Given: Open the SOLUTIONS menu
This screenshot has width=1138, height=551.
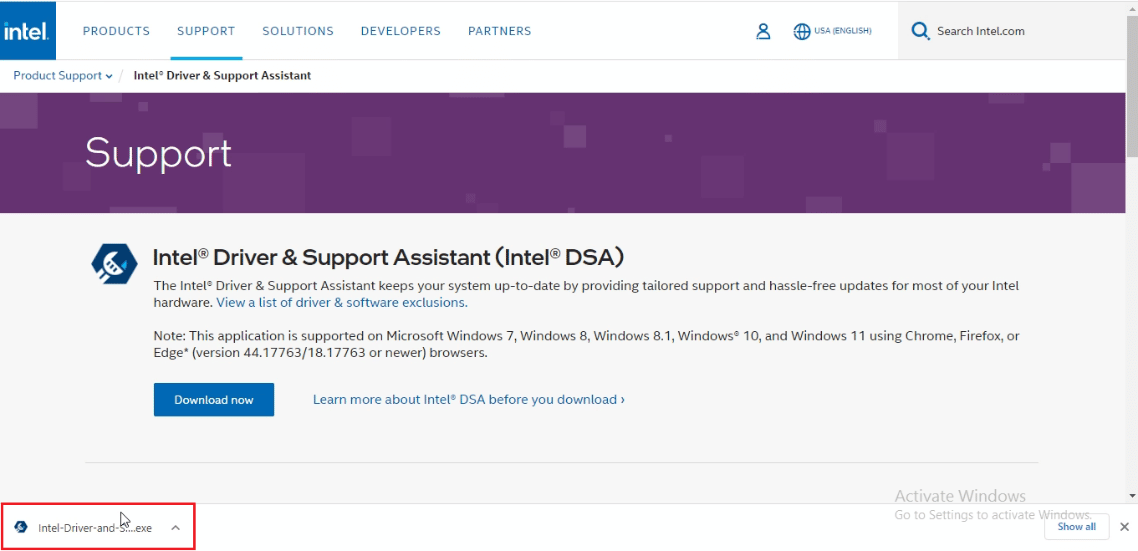Looking at the screenshot, I should (x=298, y=31).
